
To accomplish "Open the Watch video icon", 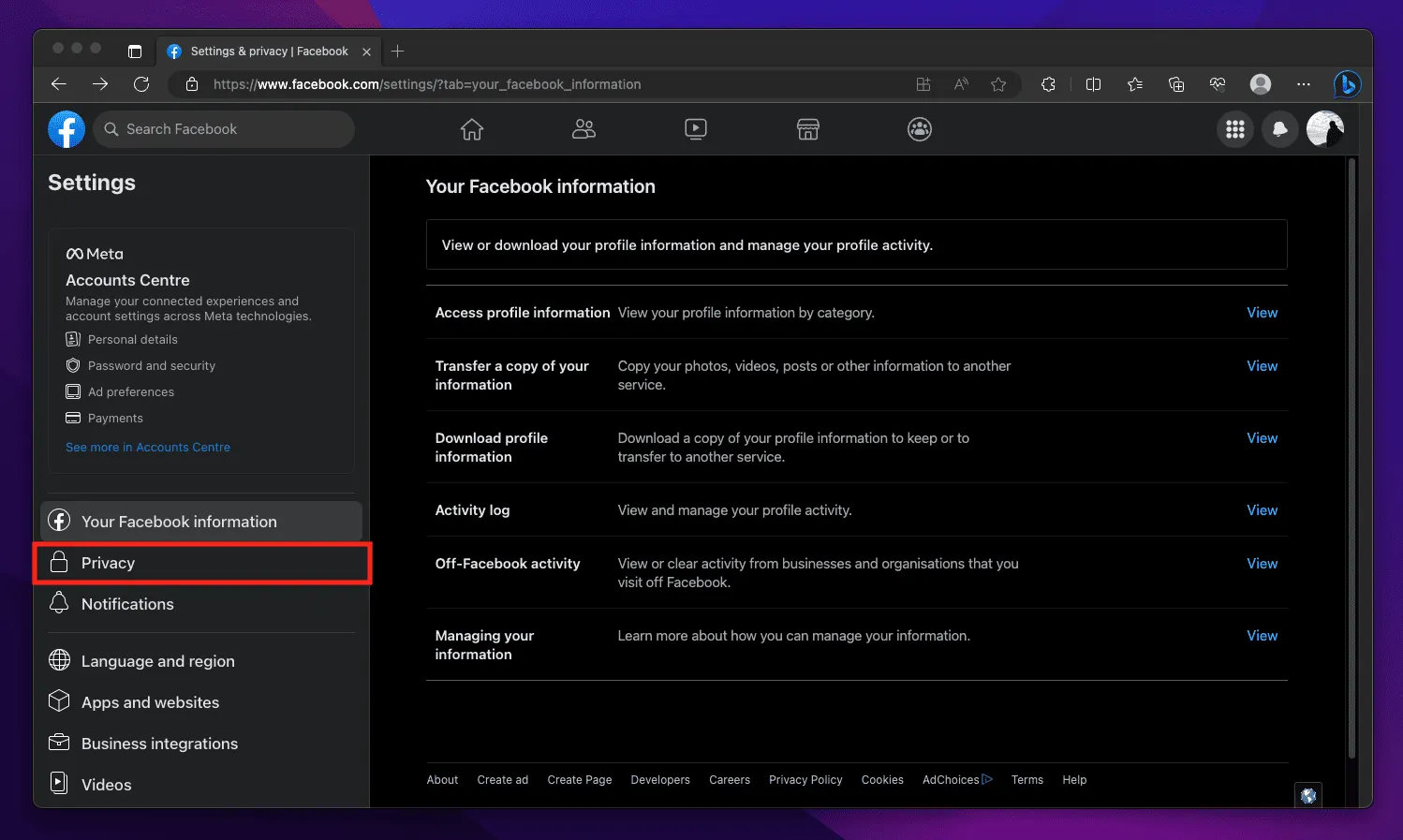I will click(x=696, y=129).
